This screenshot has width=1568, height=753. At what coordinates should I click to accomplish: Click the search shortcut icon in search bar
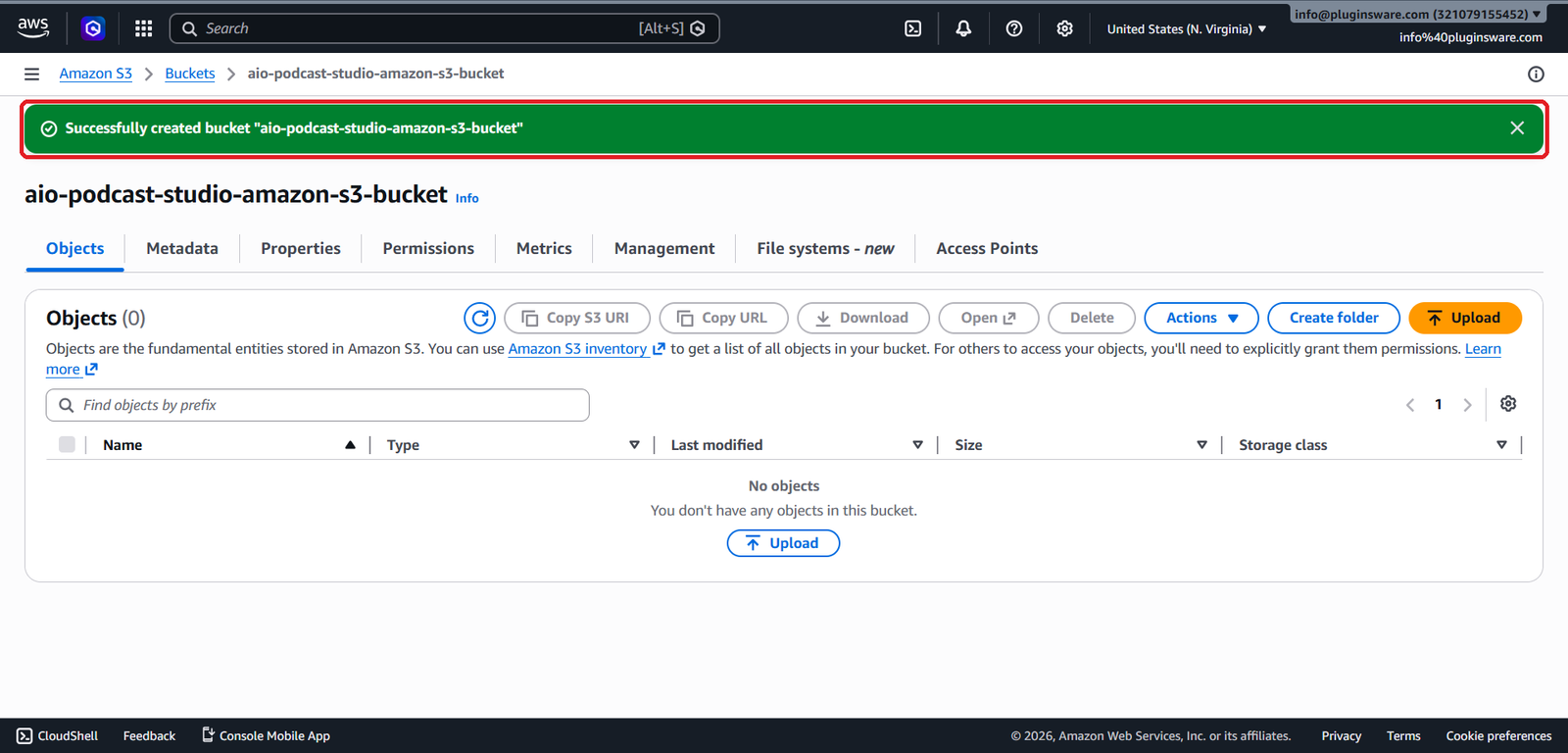click(698, 28)
